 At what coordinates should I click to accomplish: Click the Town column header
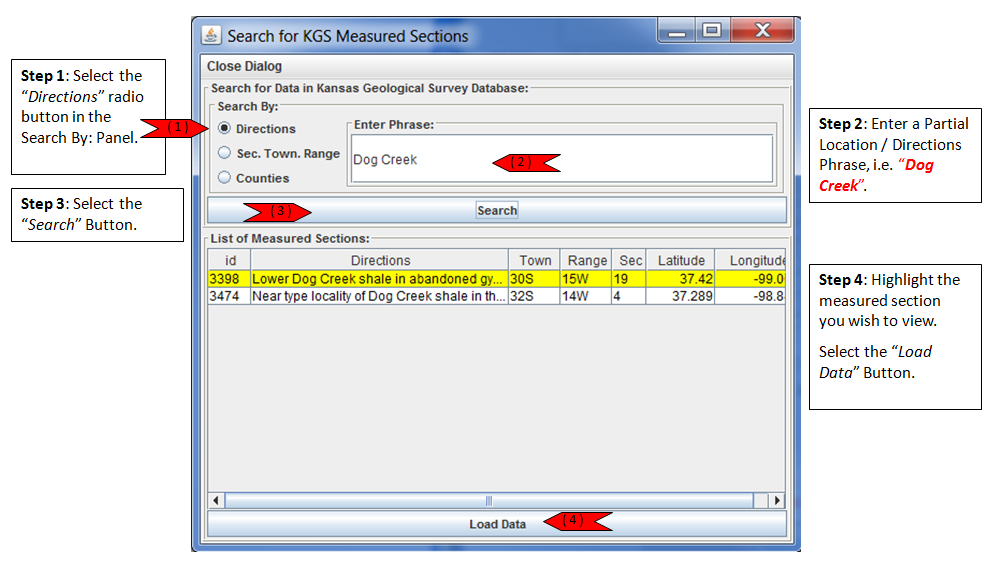click(x=535, y=260)
